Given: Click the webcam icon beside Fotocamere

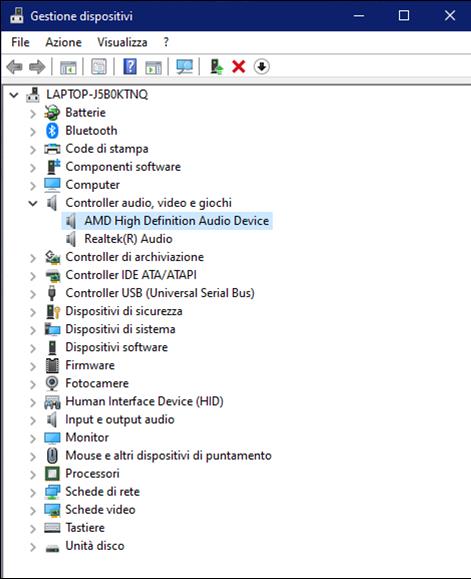Looking at the screenshot, I should coord(52,383).
